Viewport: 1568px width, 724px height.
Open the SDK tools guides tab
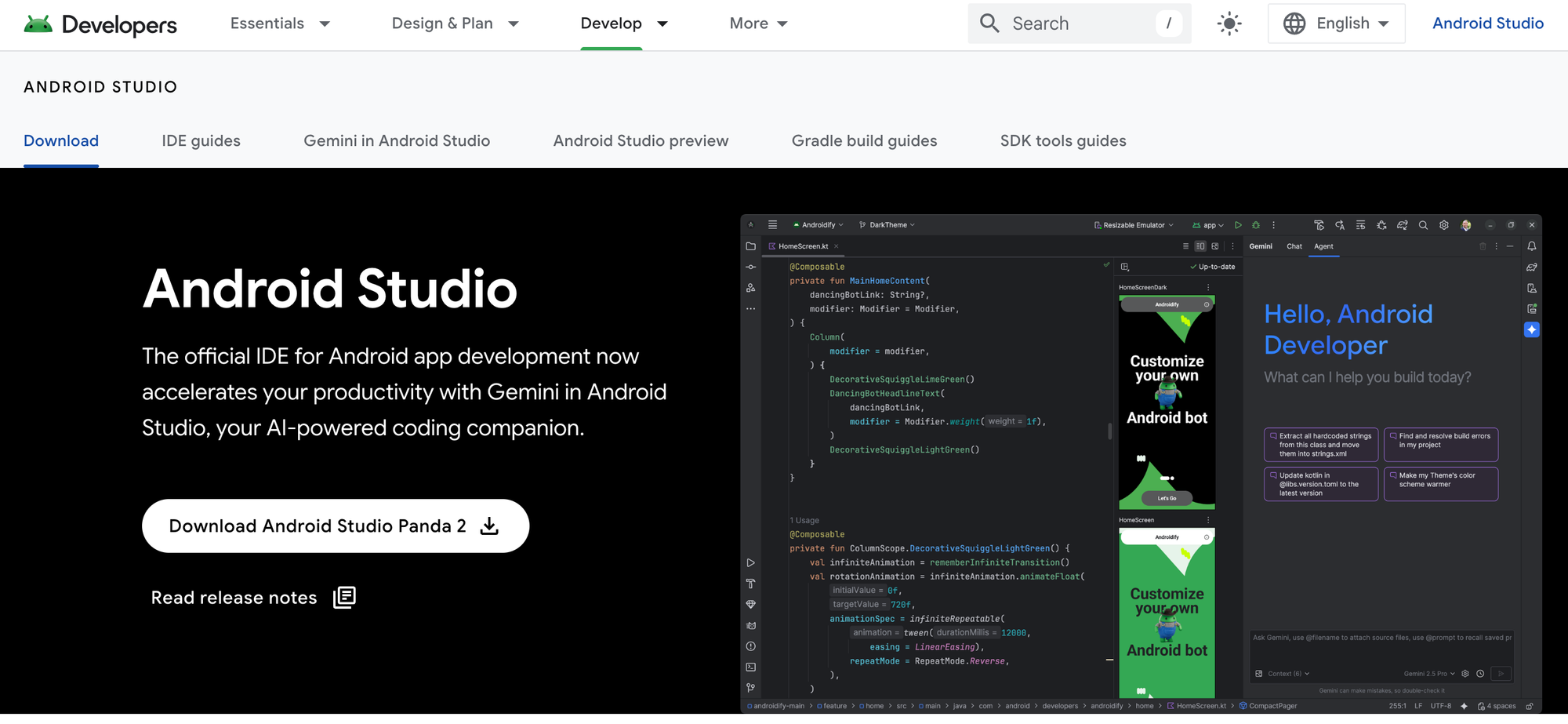[x=1063, y=141]
